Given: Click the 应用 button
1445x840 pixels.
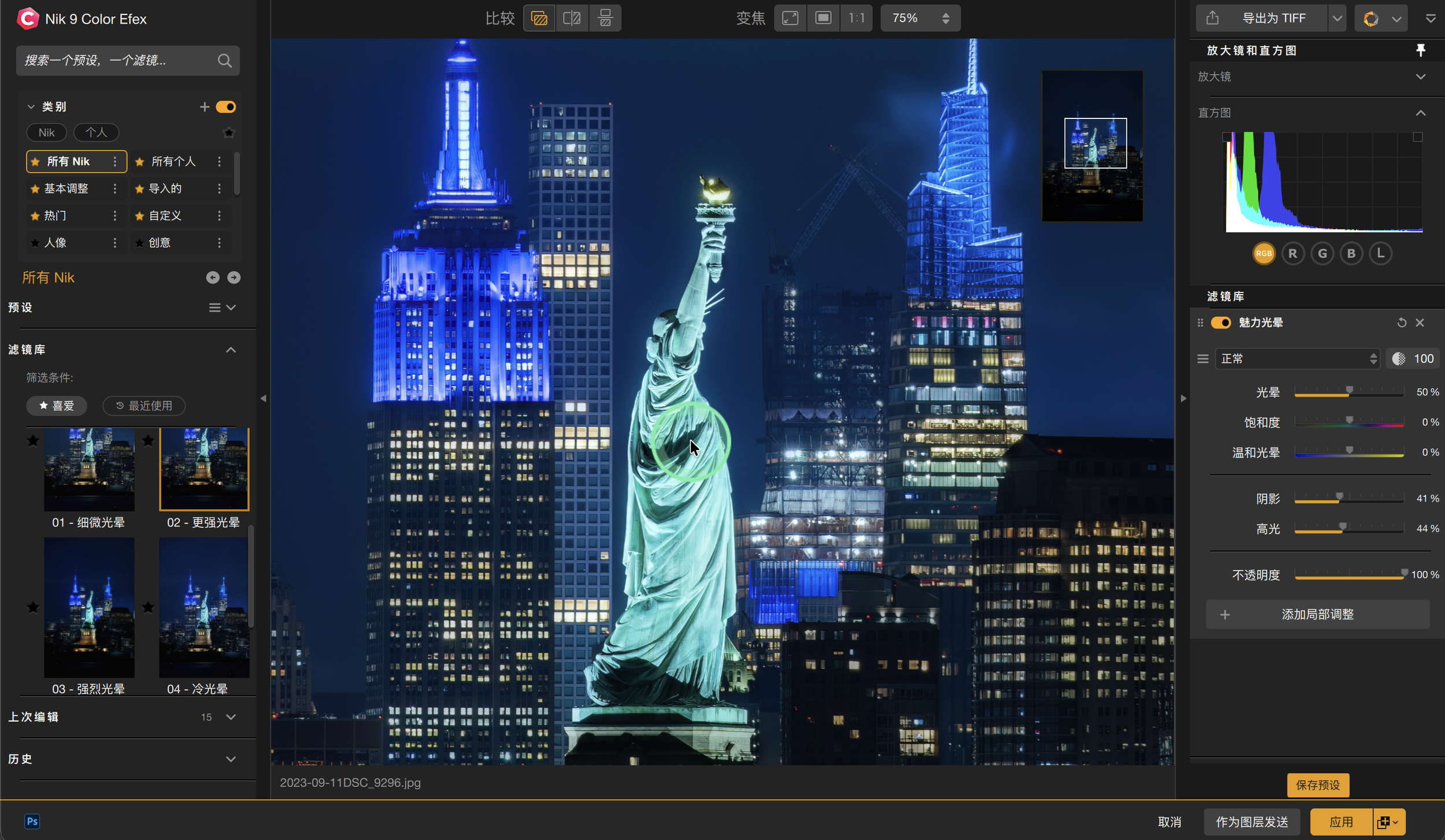Looking at the screenshot, I should point(1341,822).
